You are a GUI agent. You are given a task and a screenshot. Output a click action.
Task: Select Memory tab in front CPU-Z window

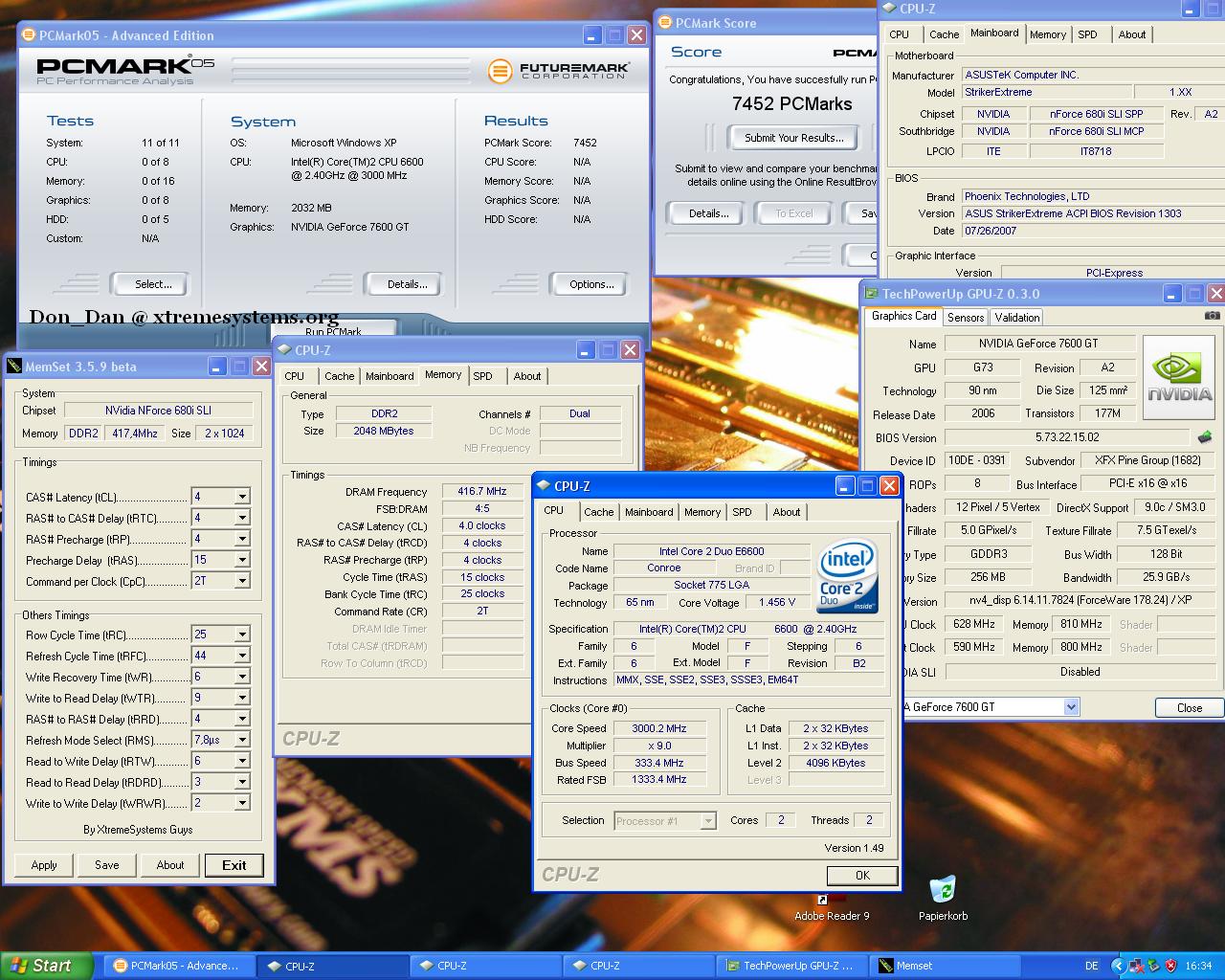pyautogui.click(x=702, y=512)
